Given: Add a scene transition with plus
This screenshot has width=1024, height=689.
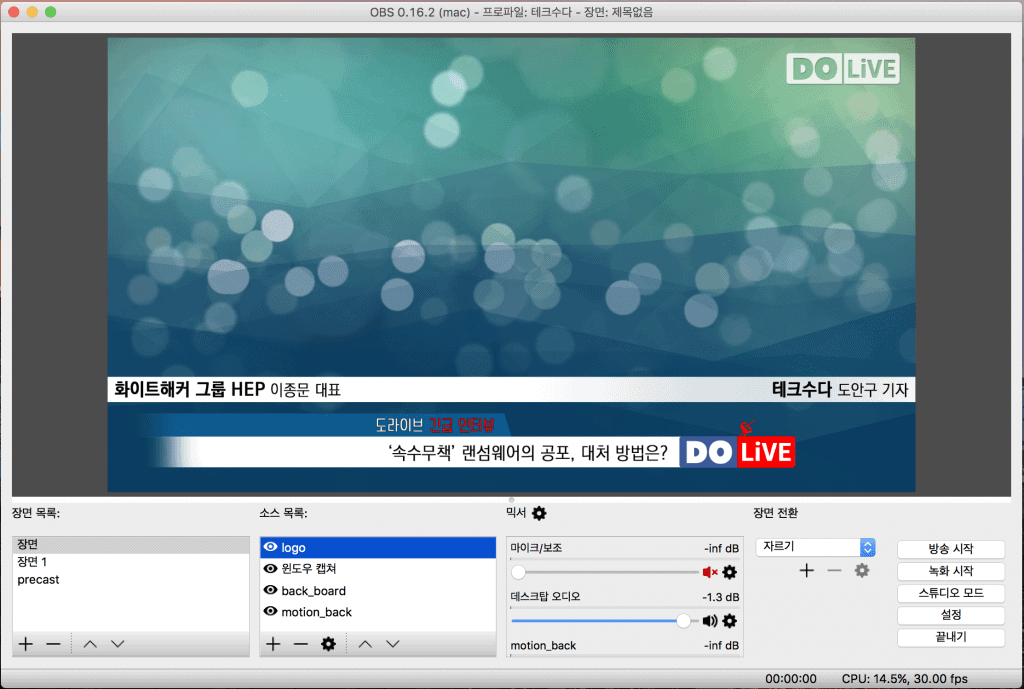Looking at the screenshot, I should coord(807,570).
